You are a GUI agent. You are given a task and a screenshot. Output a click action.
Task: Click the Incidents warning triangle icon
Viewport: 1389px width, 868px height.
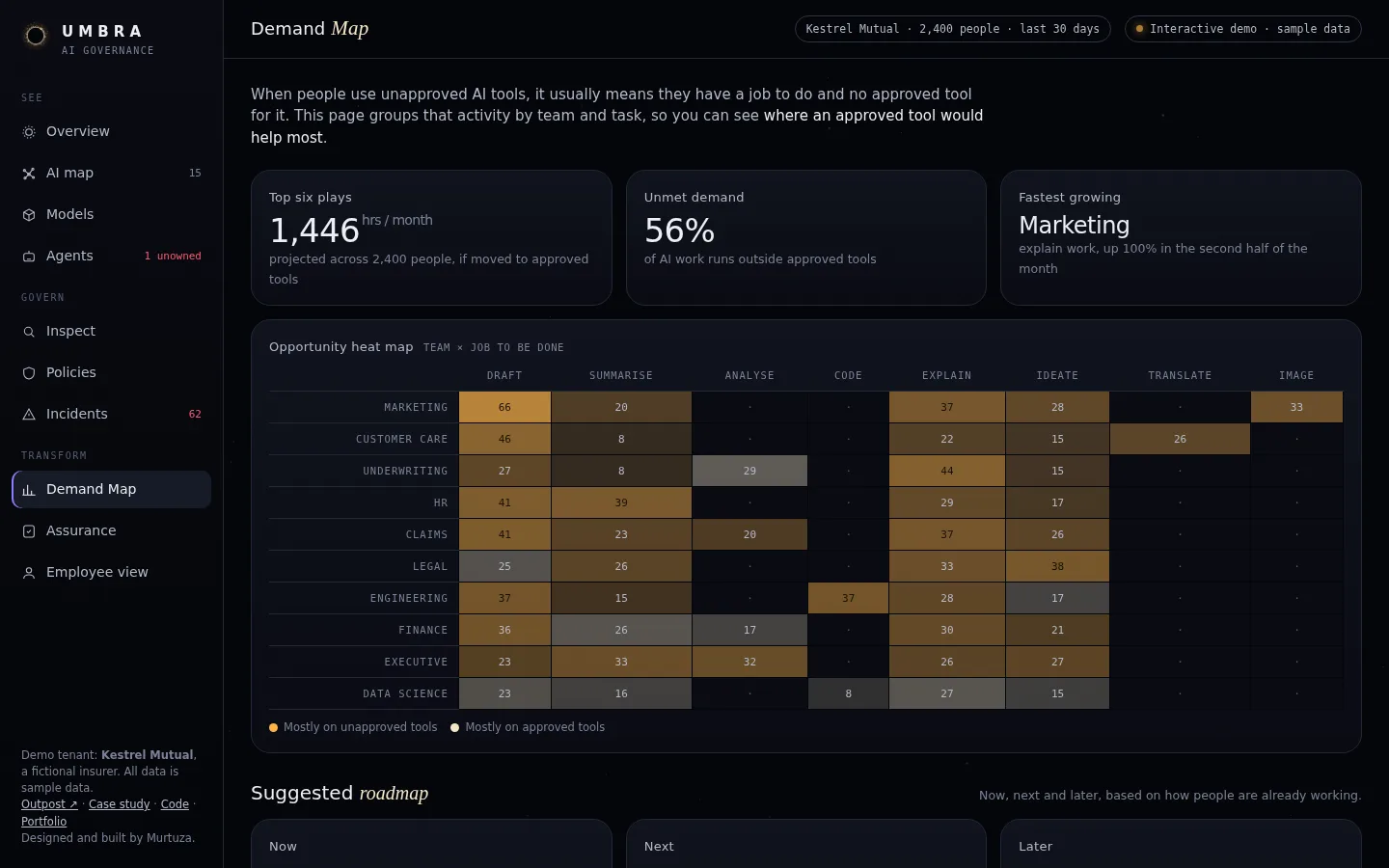[x=29, y=415]
